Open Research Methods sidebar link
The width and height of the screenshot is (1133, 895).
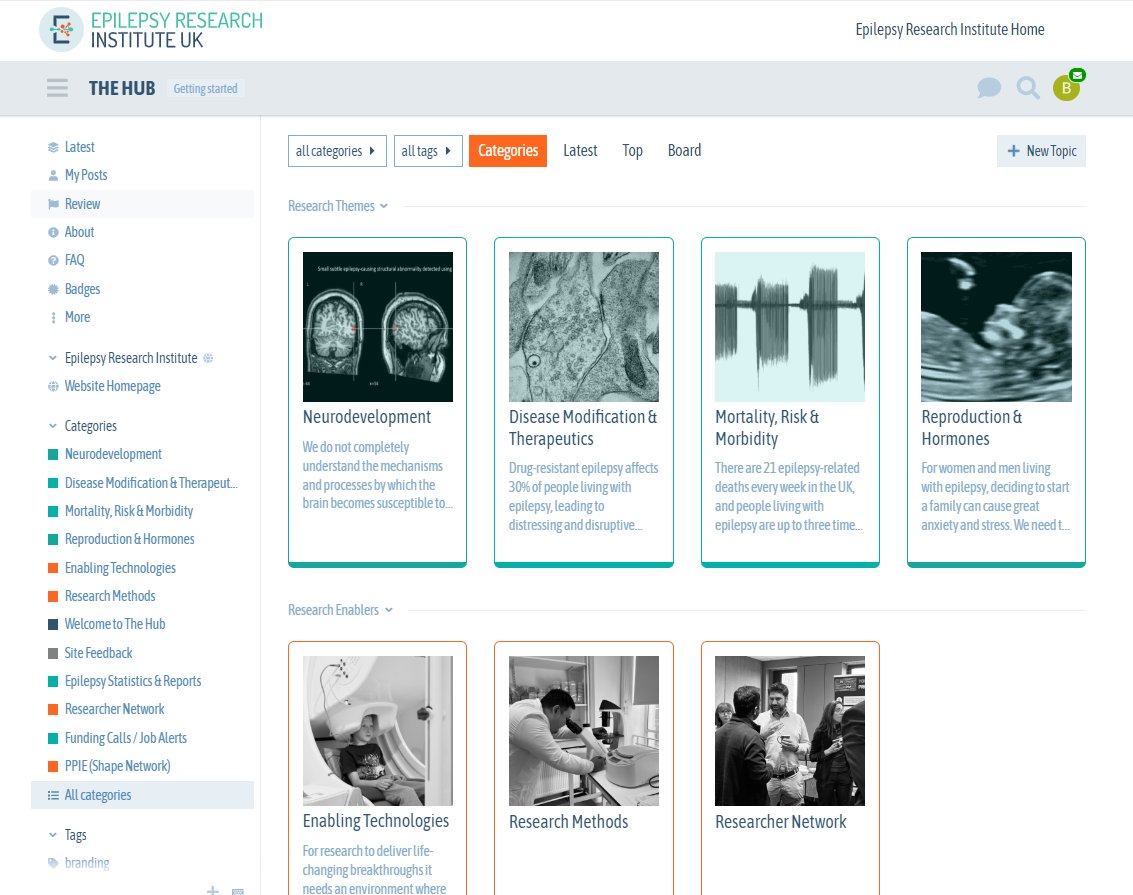coord(110,597)
